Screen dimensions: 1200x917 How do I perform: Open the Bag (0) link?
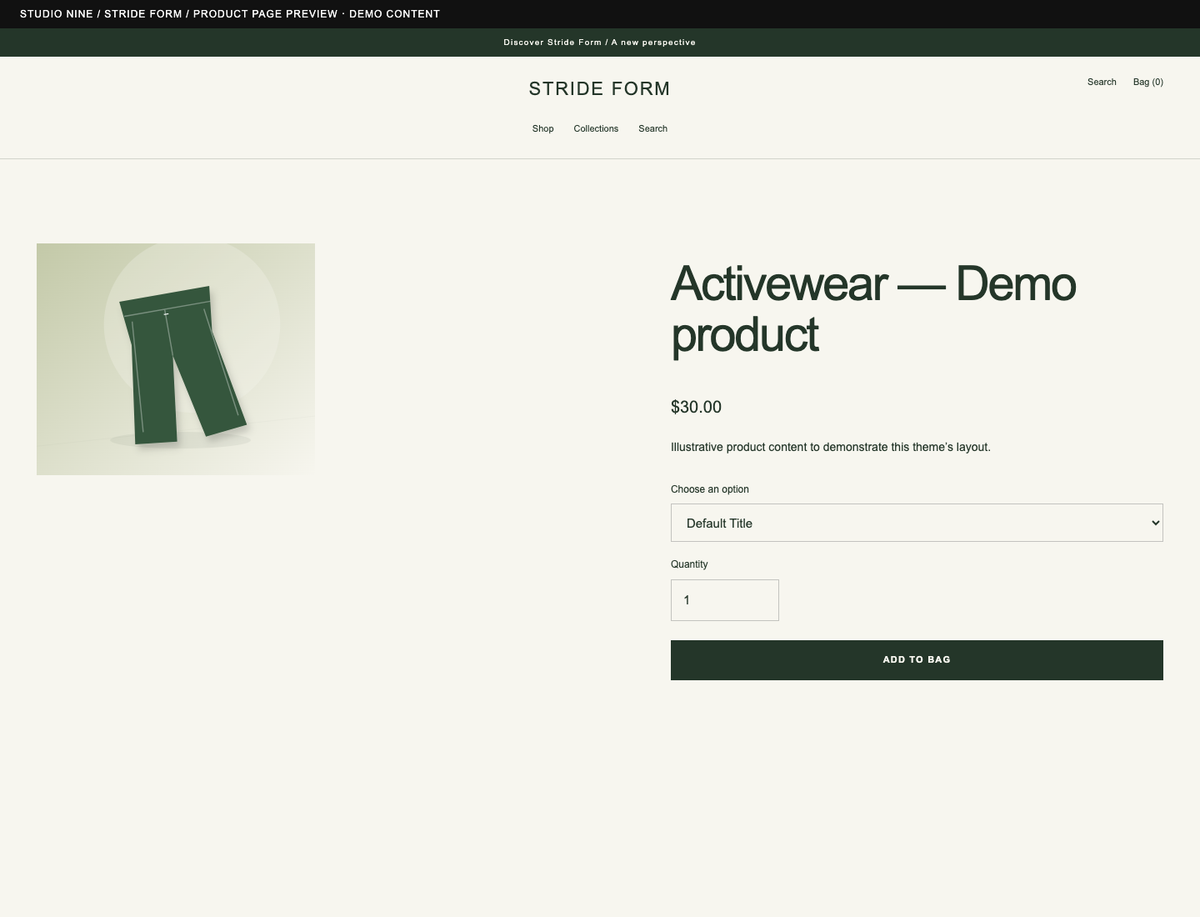pyautogui.click(x=1148, y=82)
